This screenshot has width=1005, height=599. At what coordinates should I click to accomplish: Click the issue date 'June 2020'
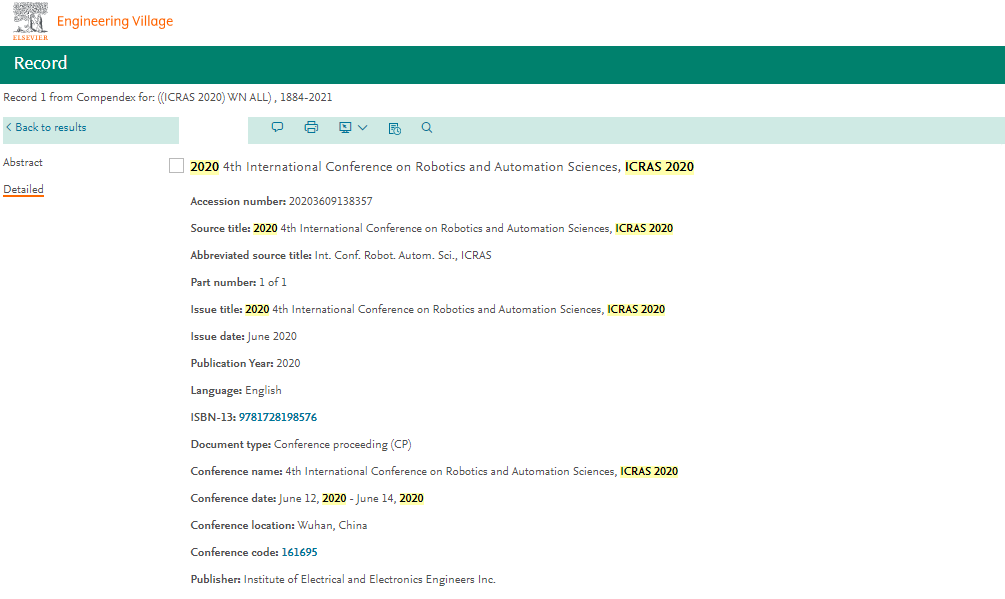[x=272, y=336]
